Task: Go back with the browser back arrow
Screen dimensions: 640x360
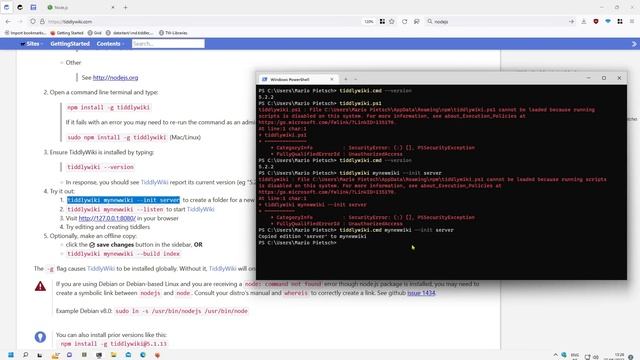Action: tap(8, 22)
